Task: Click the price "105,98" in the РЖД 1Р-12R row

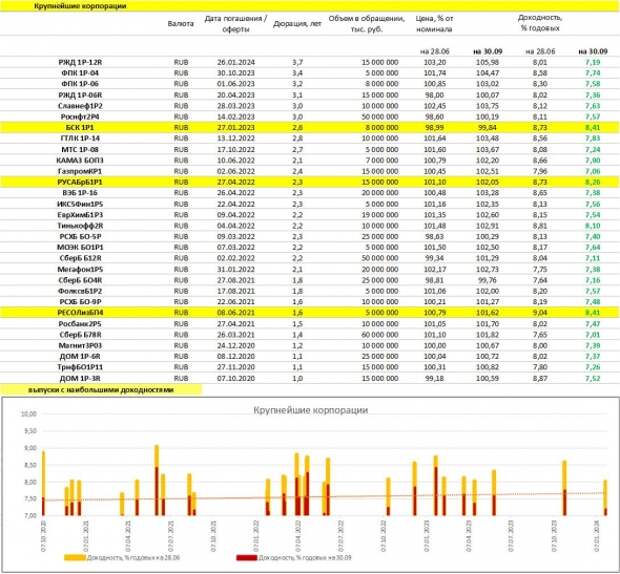Action: pos(488,62)
